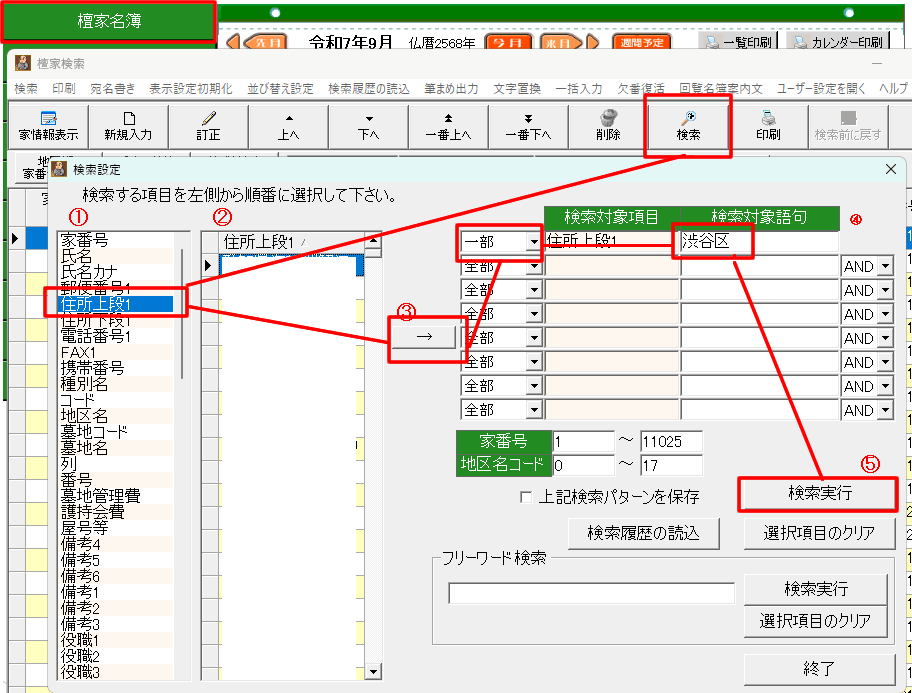Open the 表示設定初期化 menu
This screenshot has height=693, width=912.
(191, 88)
